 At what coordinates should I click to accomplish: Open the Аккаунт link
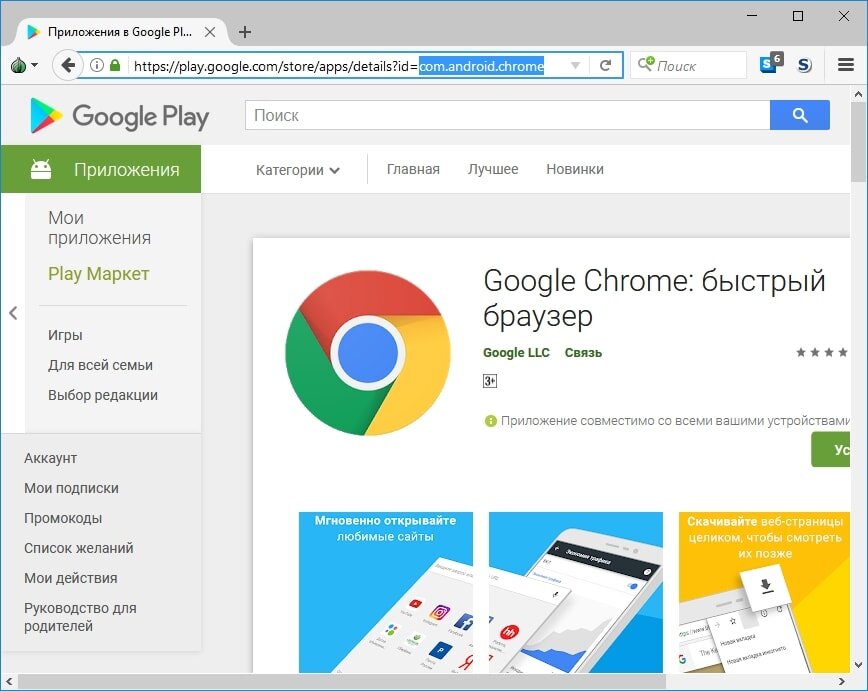tap(50, 458)
